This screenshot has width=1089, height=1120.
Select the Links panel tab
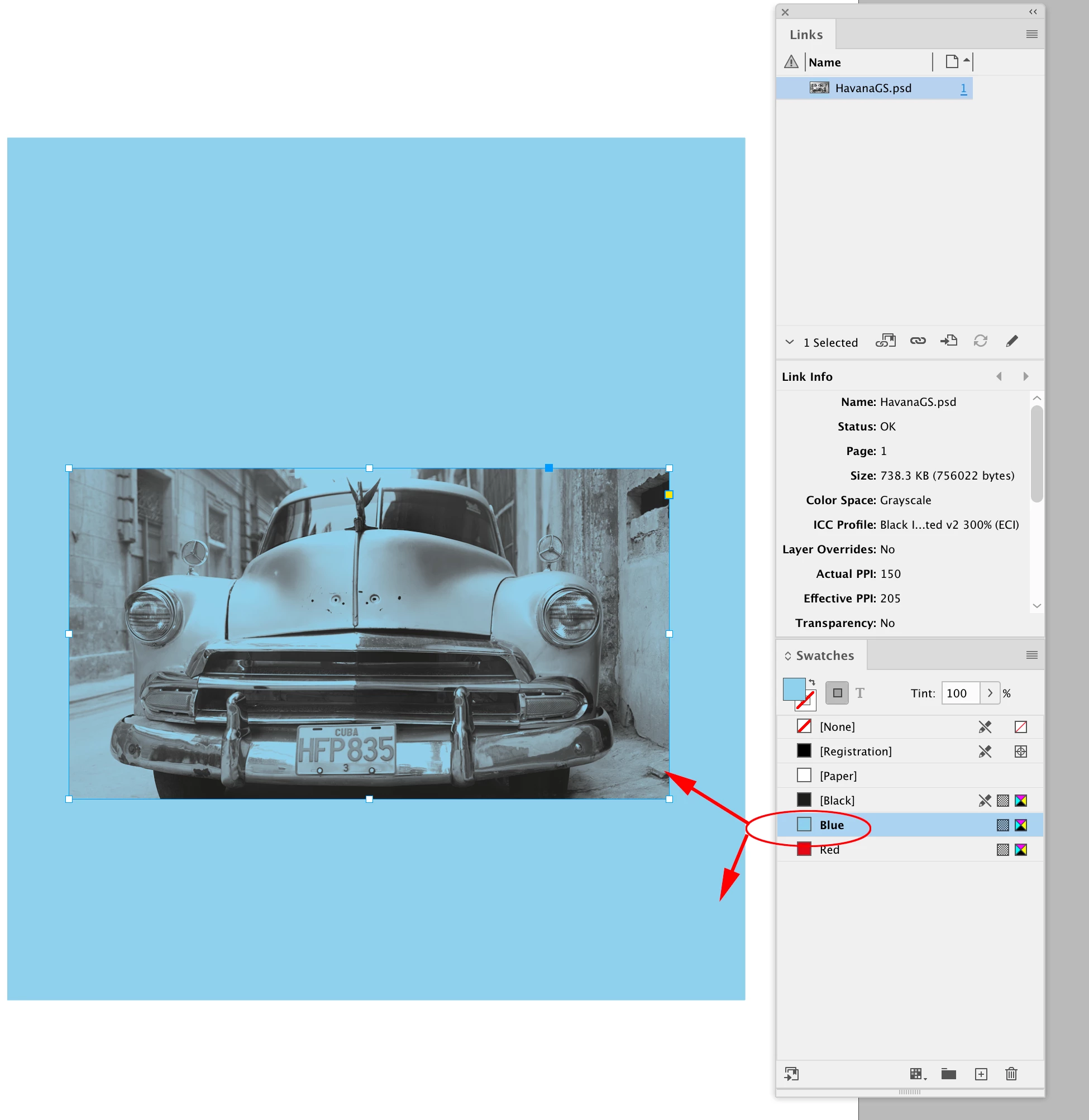806,35
